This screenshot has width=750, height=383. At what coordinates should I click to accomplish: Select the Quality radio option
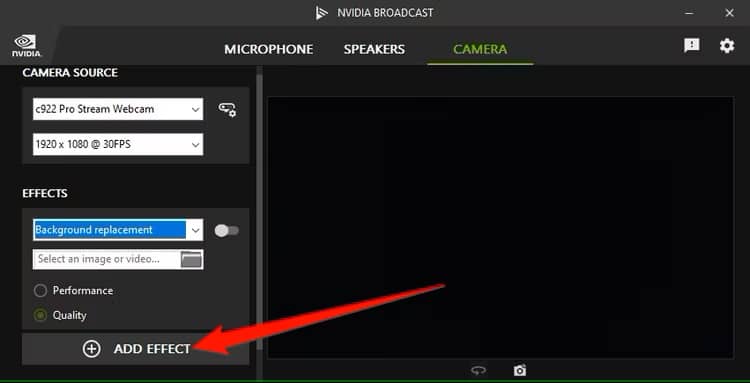click(x=41, y=316)
